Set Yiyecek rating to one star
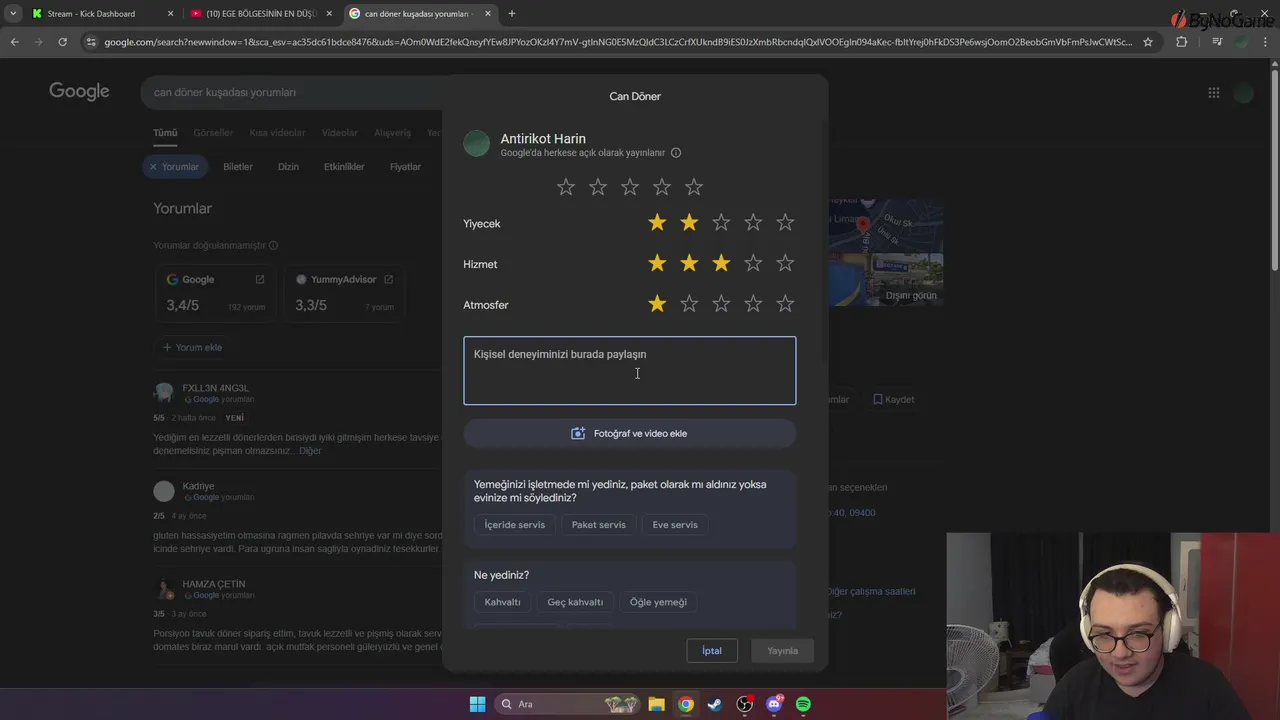 (657, 223)
